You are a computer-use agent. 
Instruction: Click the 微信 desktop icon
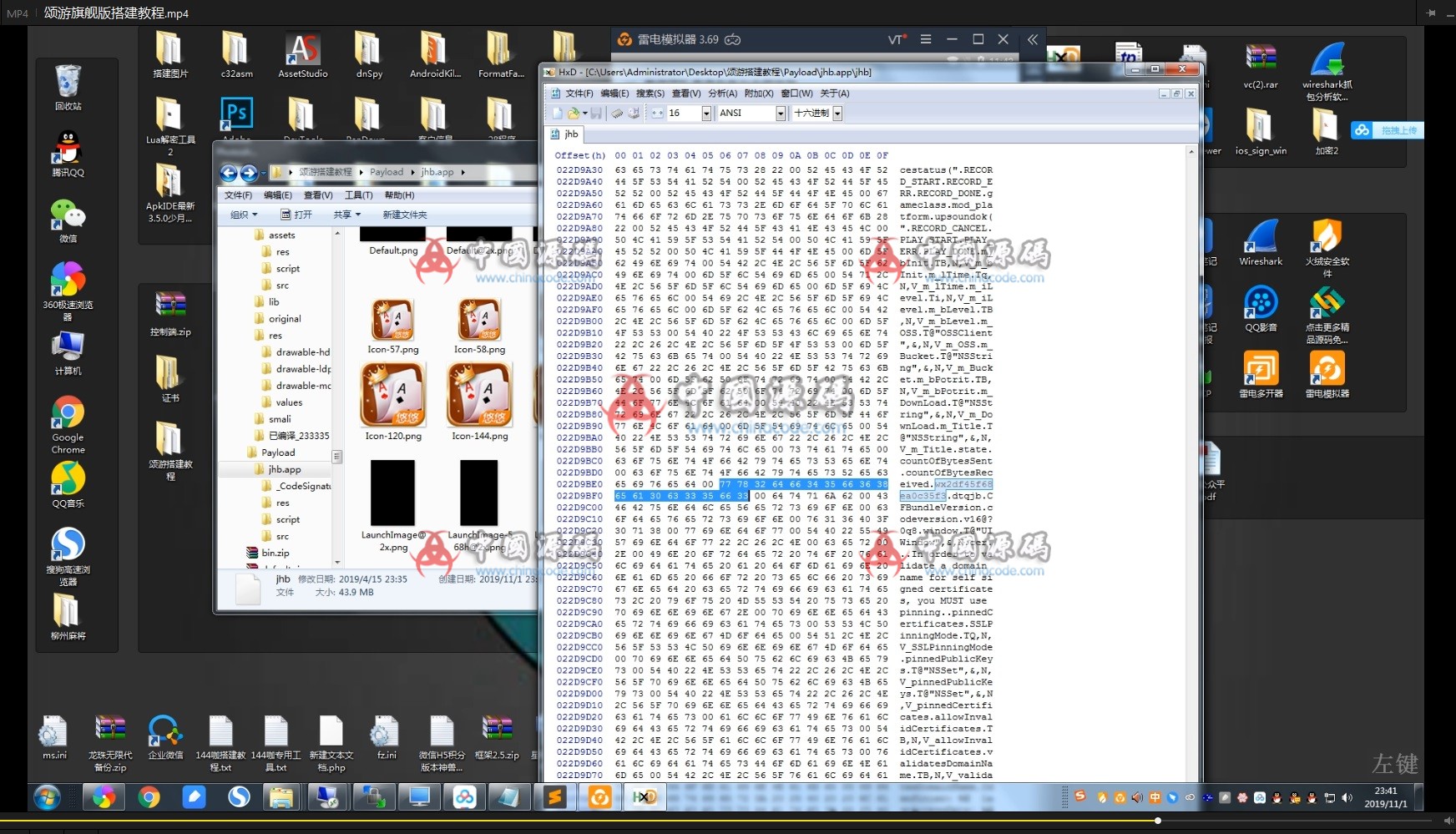(x=68, y=220)
